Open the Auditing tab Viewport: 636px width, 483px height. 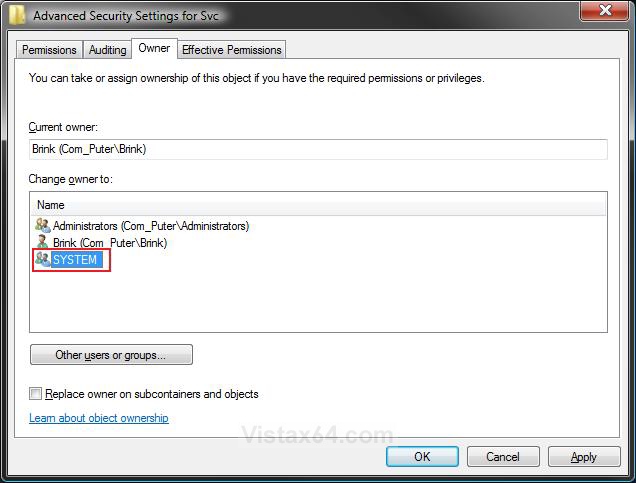coord(107,49)
